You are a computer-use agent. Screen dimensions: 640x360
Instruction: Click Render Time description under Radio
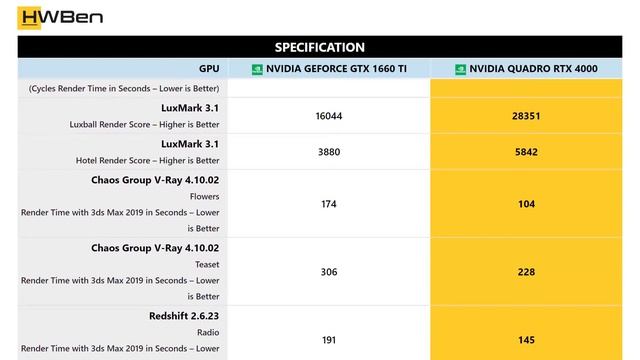click(x=120, y=349)
